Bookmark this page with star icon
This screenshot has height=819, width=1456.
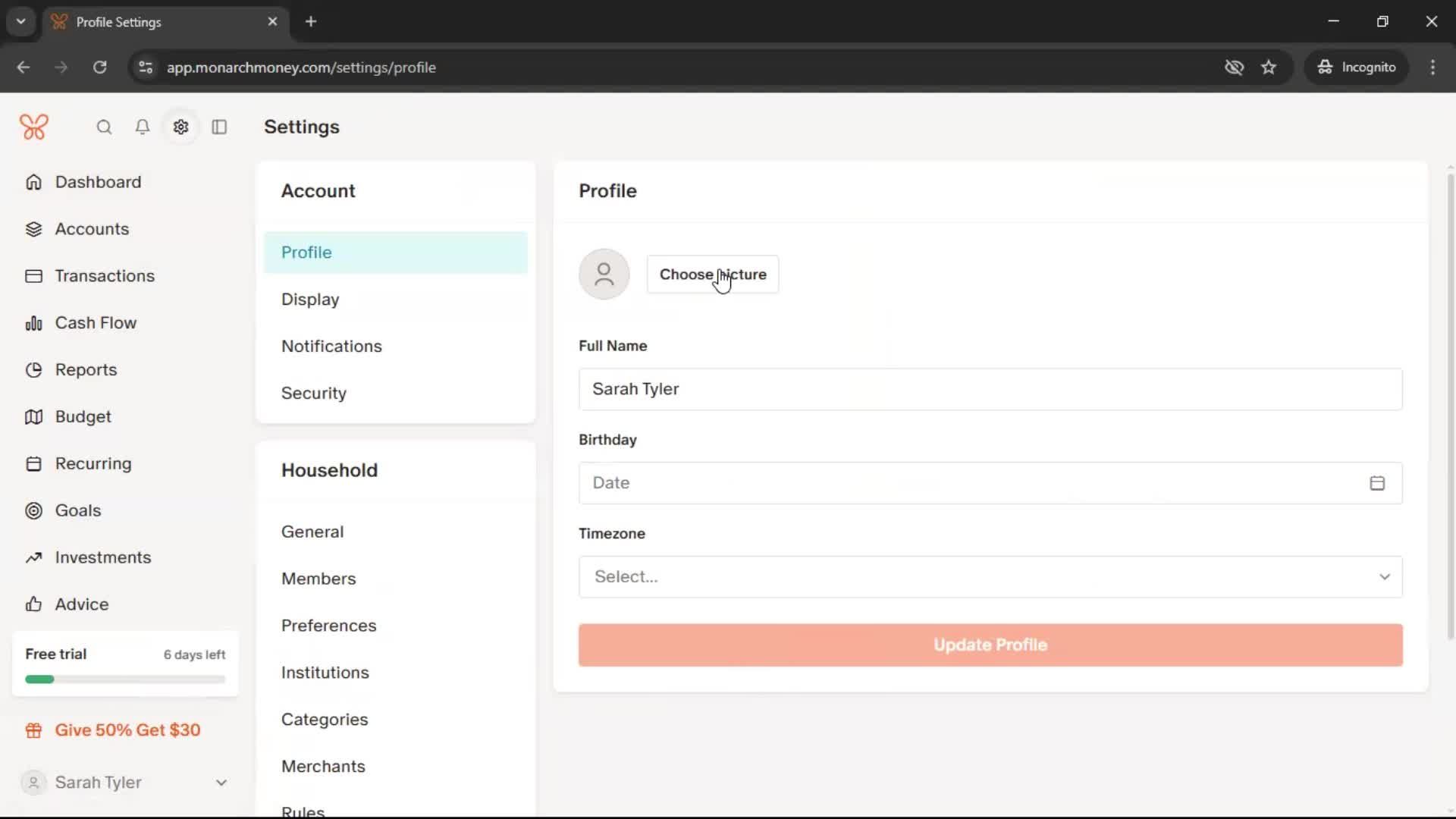(1269, 67)
